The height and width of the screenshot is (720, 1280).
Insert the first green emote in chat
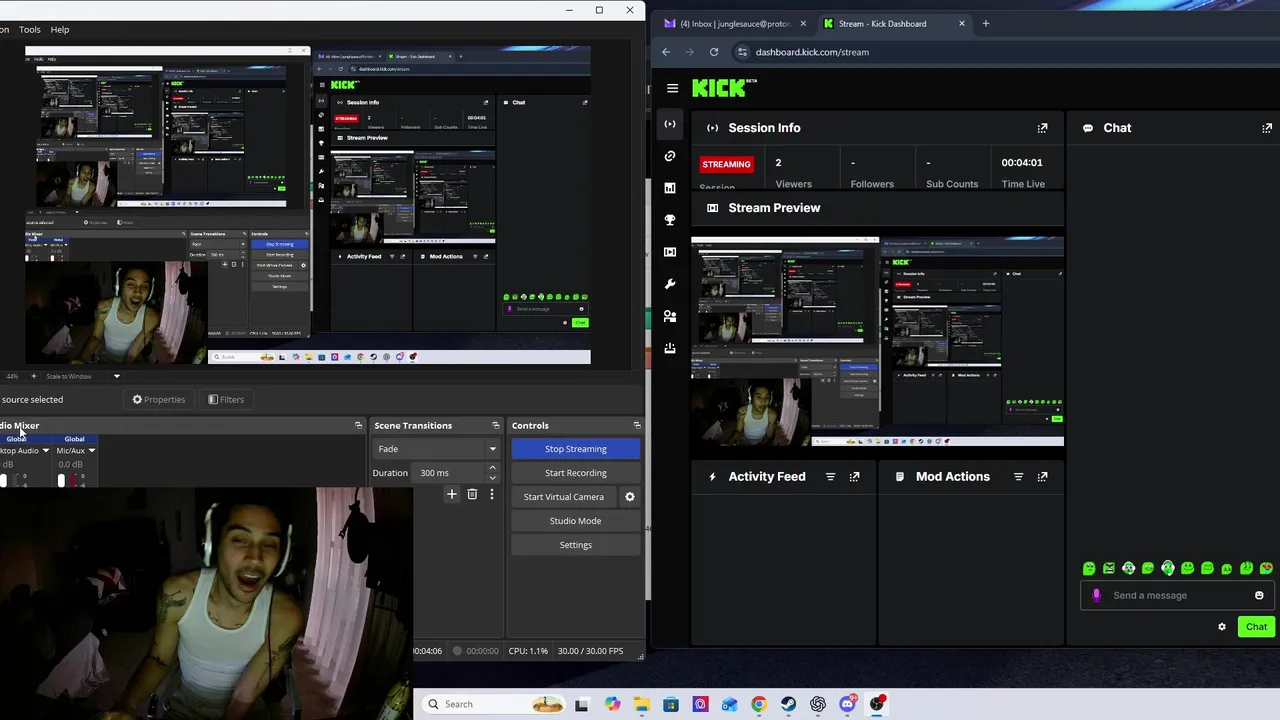(x=1089, y=568)
